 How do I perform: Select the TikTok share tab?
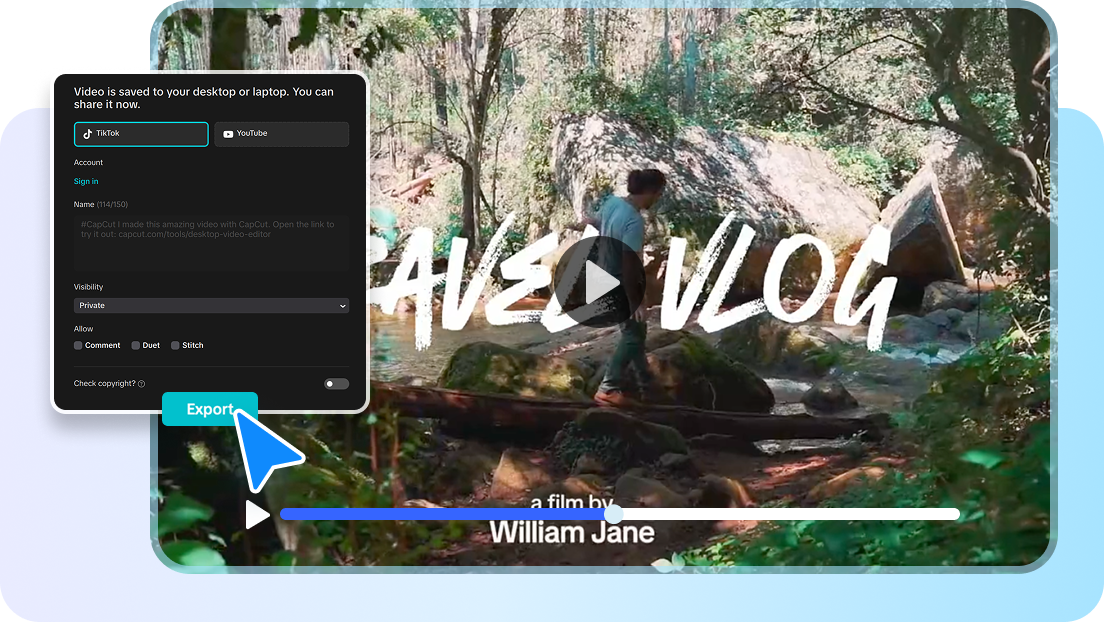[x=141, y=134]
